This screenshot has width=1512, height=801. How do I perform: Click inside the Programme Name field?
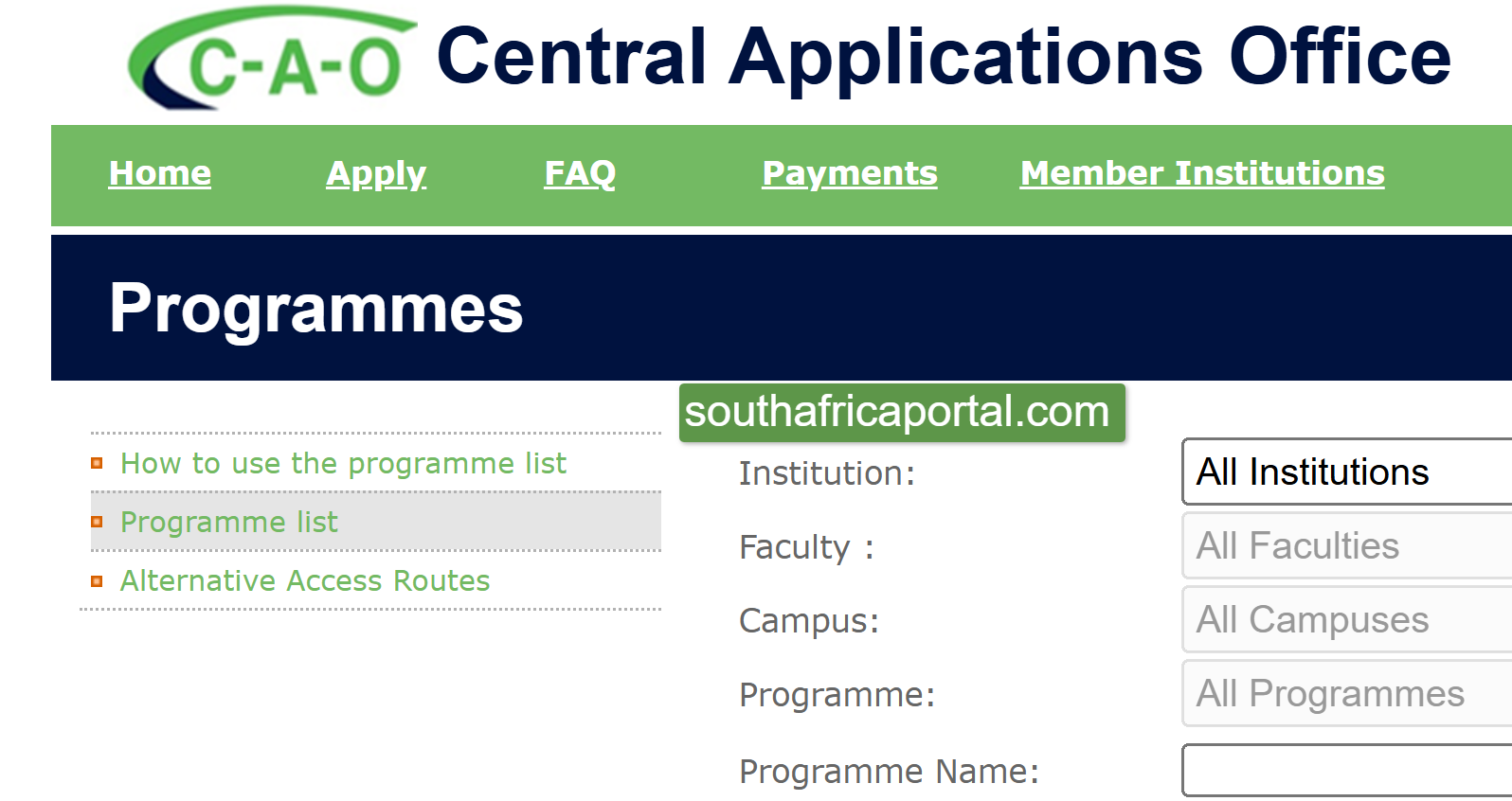[x=1345, y=770]
